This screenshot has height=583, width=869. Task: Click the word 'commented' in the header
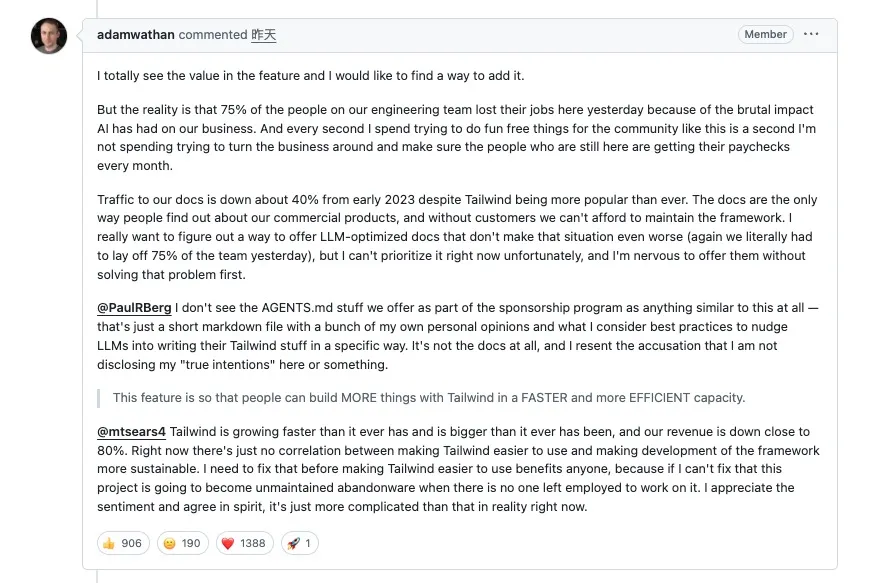(x=212, y=35)
